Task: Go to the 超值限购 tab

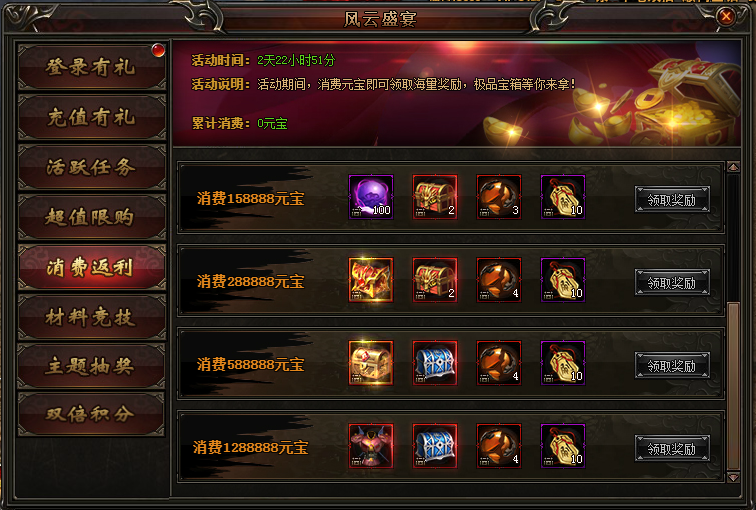Action: 91,217
